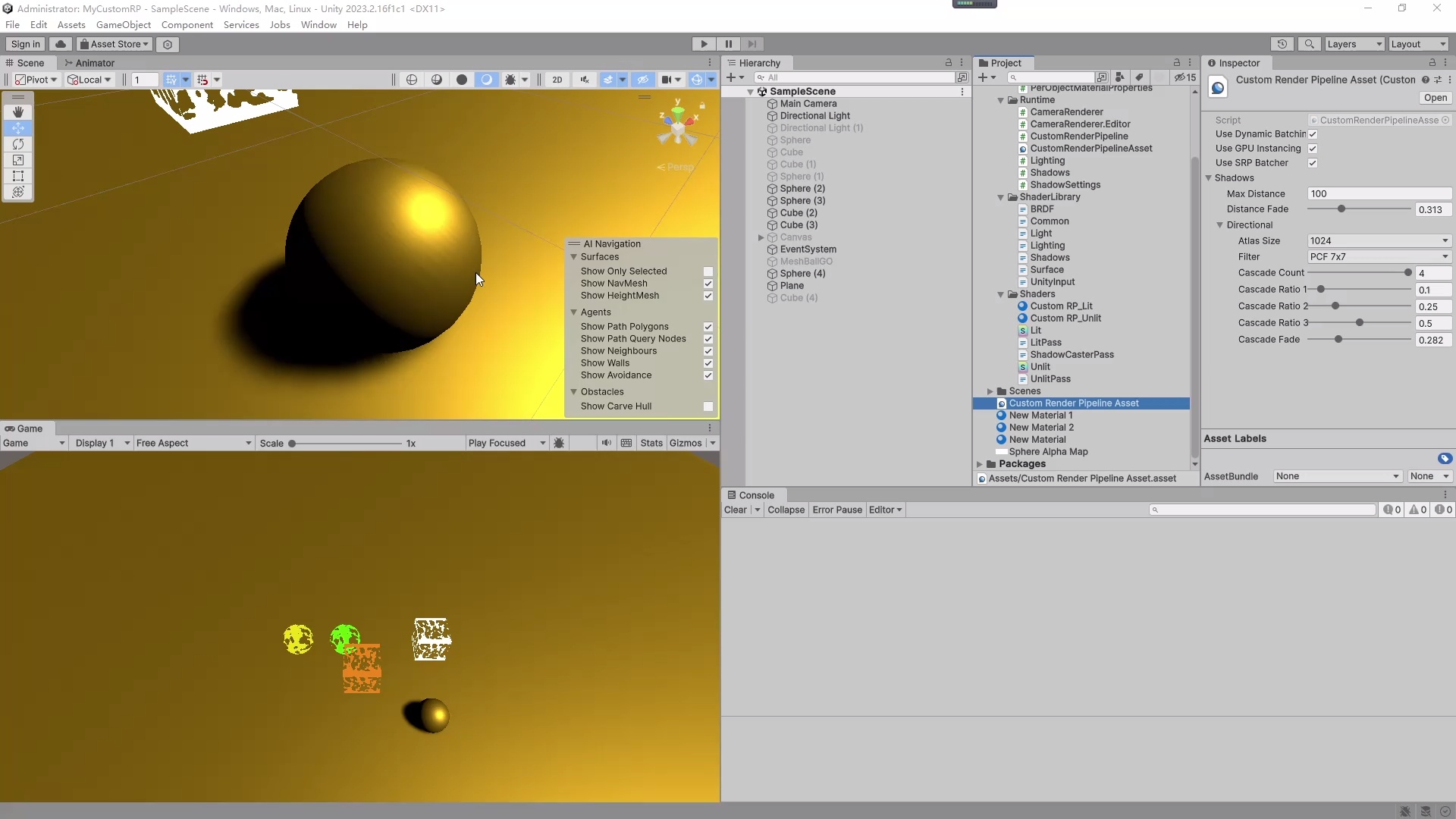Open the Atlas Size dropdown
The width and height of the screenshot is (1456, 819).
tap(1379, 241)
